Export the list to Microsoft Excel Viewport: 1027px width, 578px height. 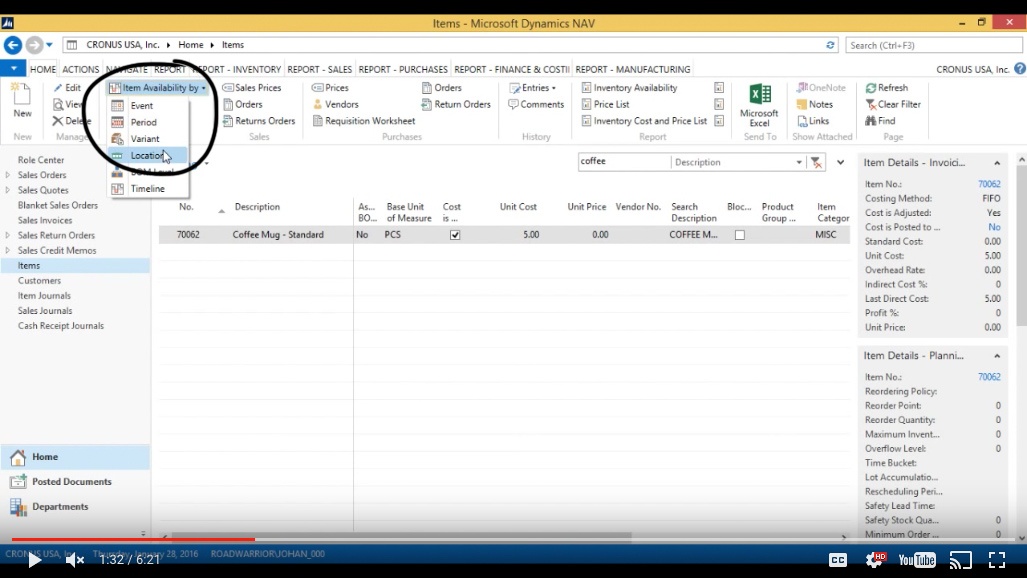[x=759, y=105]
